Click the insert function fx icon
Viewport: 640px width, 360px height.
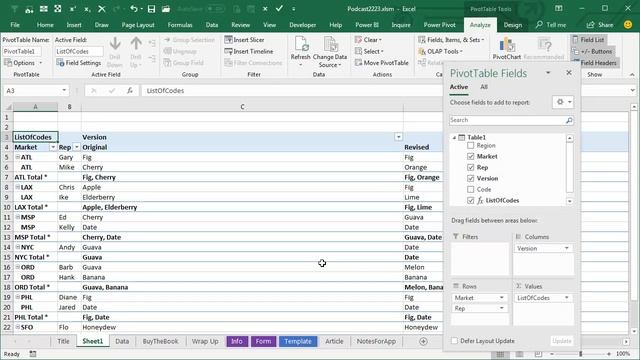[x=130, y=91]
